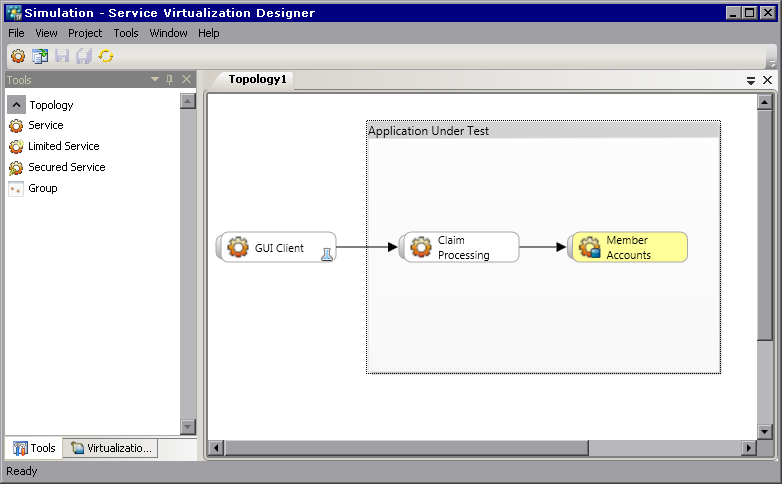Open the Tools panel dropdown arrow
The height and width of the screenshot is (484, 782).
point(155,79)
